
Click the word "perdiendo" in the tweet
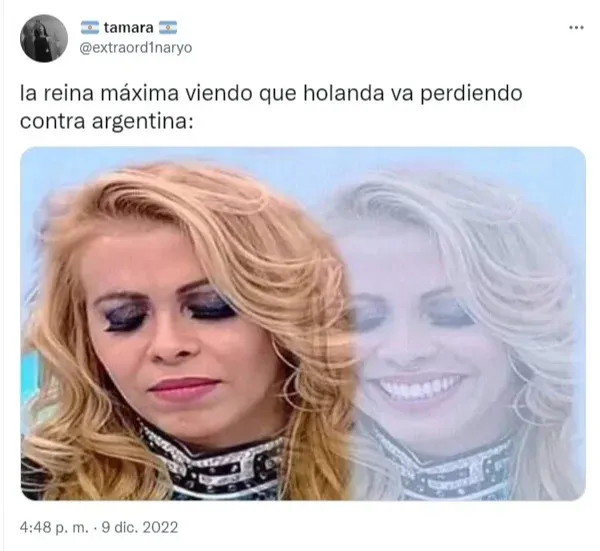pyautogui.click(x=471, y=94)
